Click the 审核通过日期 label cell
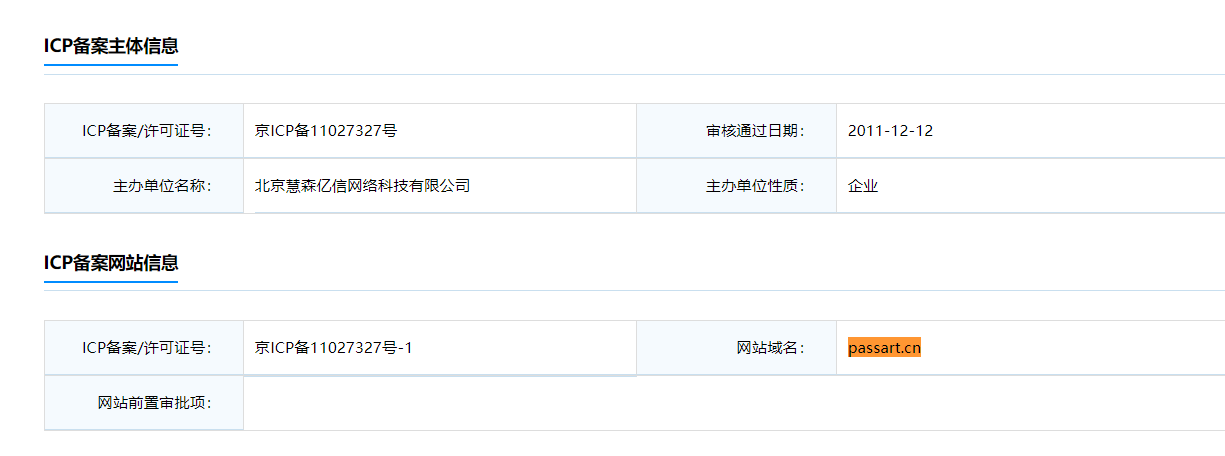The height and width of the screenshot is (456, 1225). pyautogui.click(x=755, y=131)
